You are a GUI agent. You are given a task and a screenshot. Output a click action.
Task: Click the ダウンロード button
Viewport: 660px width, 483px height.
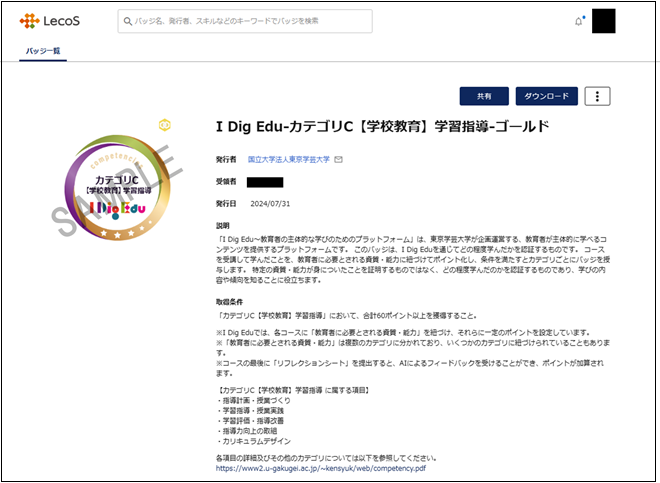[x=546, y=96]
